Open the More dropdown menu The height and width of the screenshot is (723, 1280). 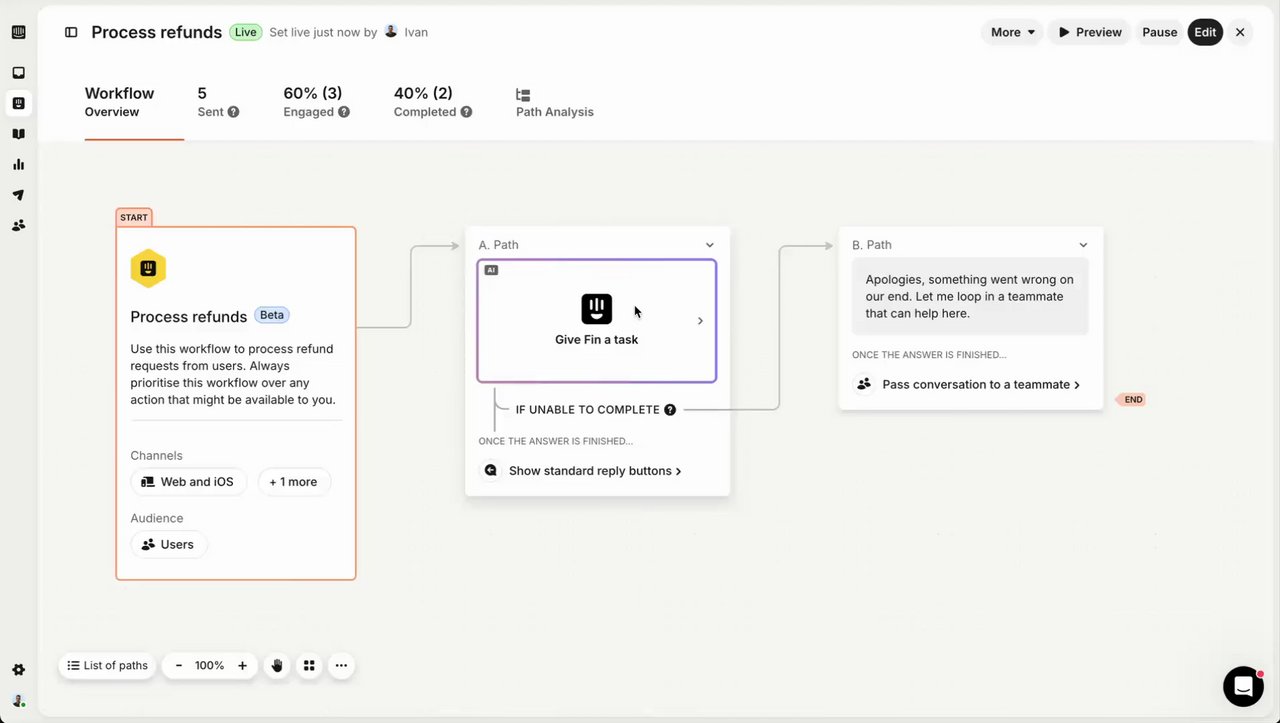tap(1012, 32)
